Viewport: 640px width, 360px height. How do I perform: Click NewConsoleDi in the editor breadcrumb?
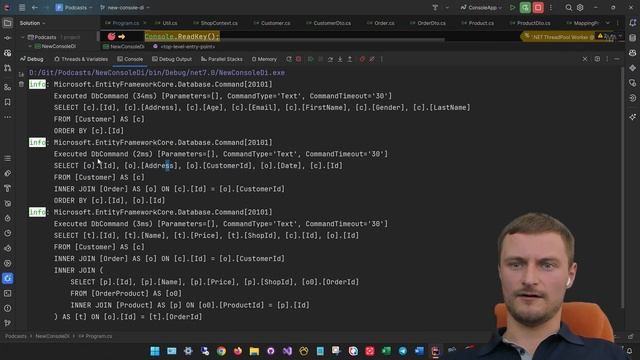pos(124,47)
